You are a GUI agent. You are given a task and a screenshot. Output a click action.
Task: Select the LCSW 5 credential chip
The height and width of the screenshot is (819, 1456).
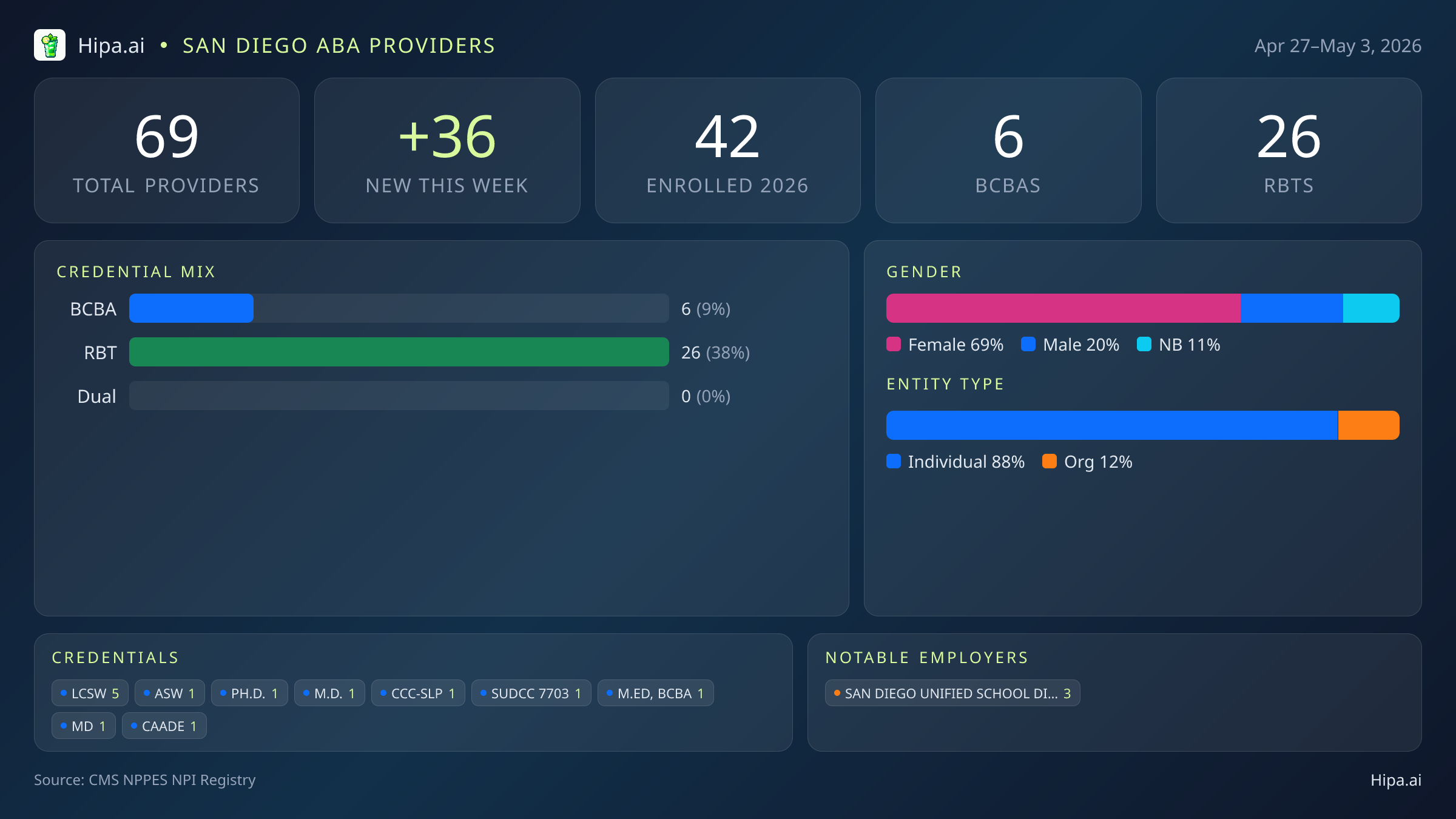coord(90,693)
